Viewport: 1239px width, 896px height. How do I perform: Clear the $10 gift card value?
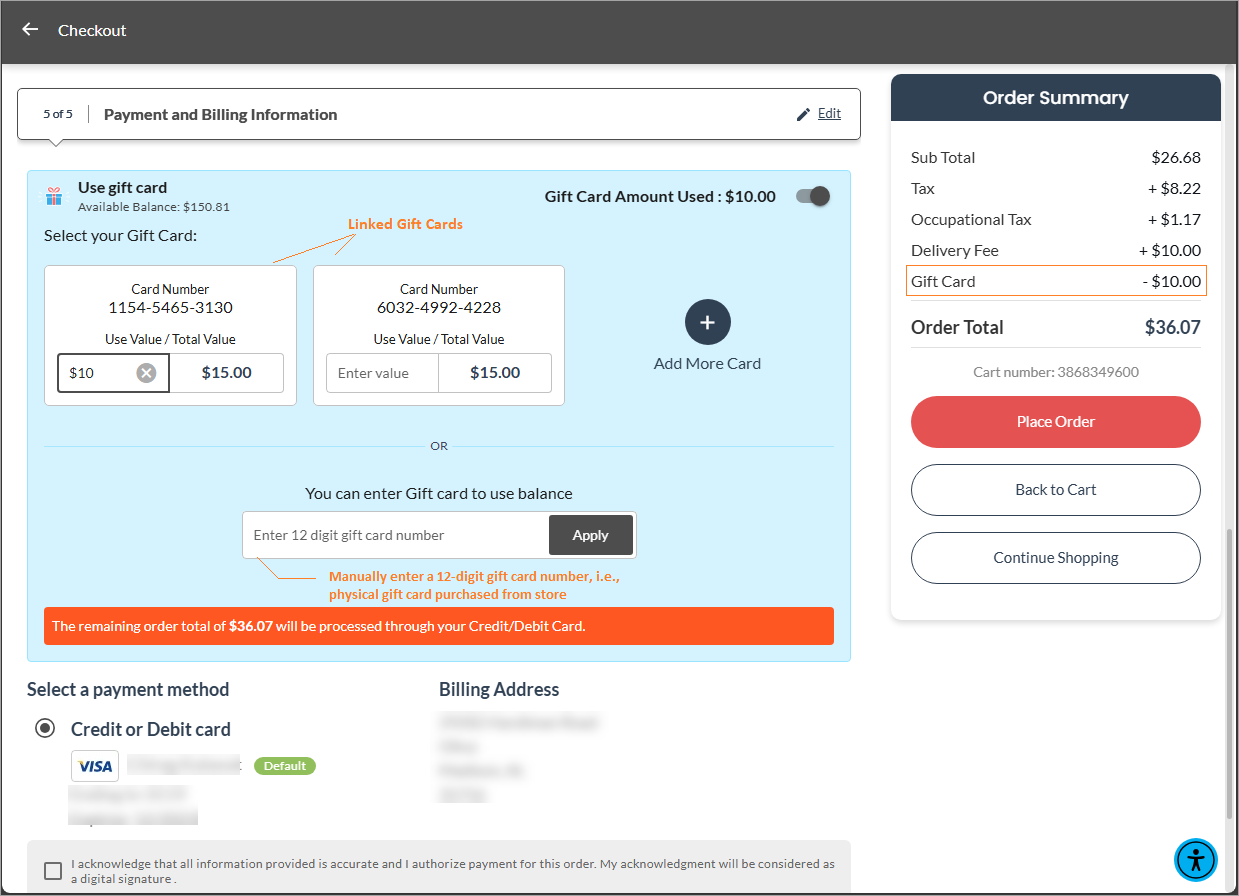(x=146, y=373)
